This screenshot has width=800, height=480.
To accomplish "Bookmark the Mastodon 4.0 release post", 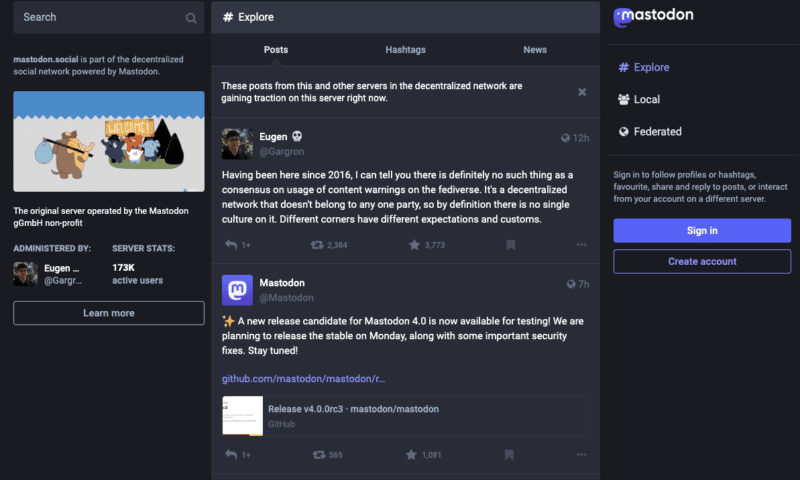I will point(509,454).
